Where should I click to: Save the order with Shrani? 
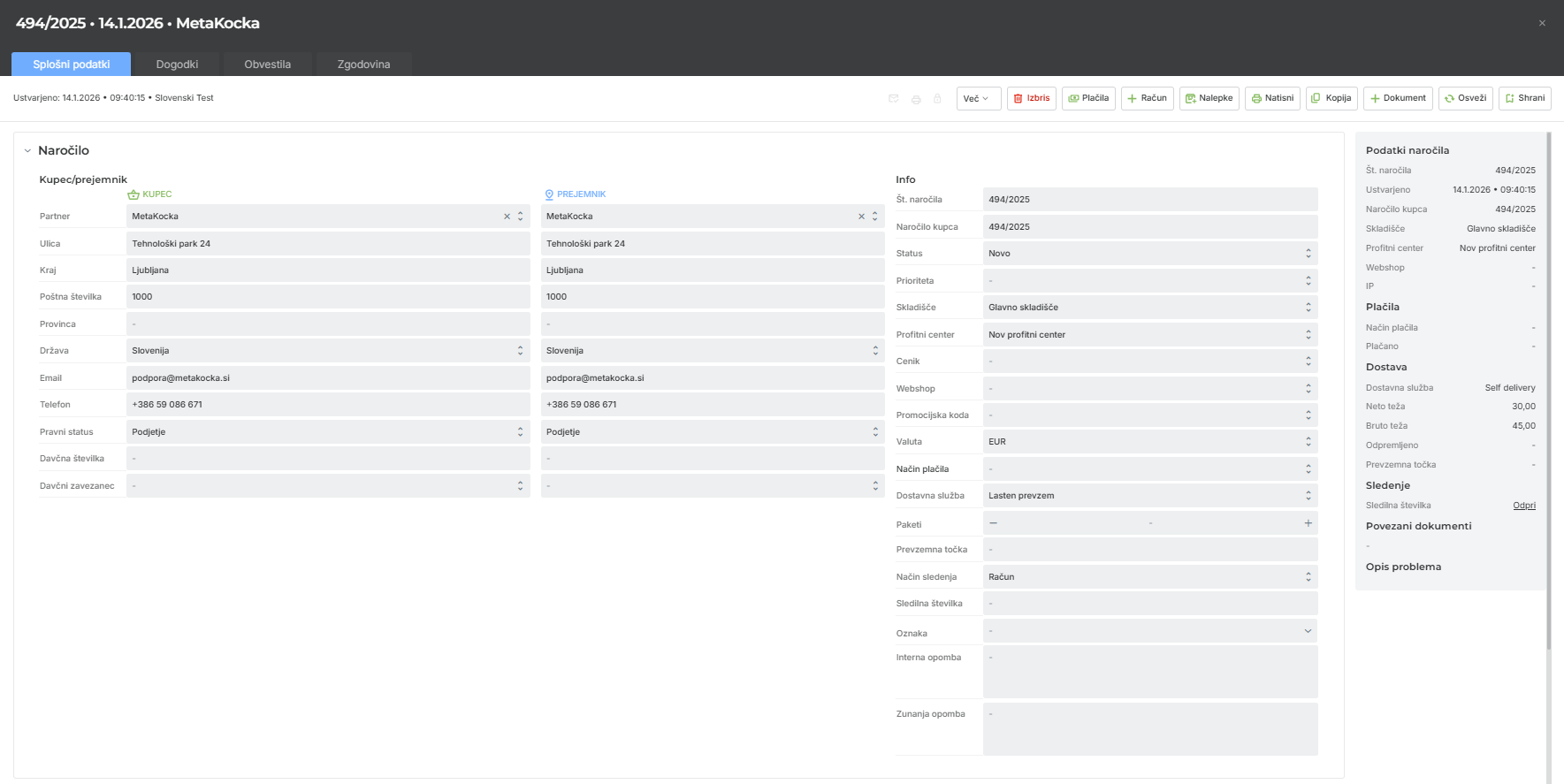(x=1524, y=98)
